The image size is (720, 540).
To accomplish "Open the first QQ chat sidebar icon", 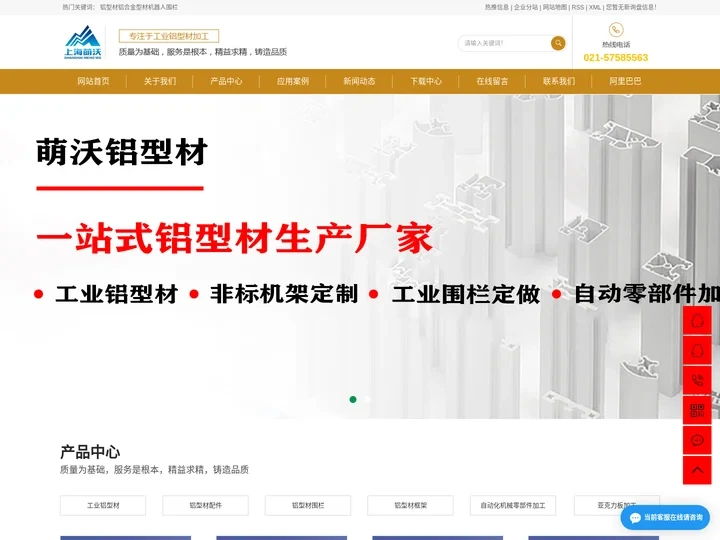I will coord(697,321).
